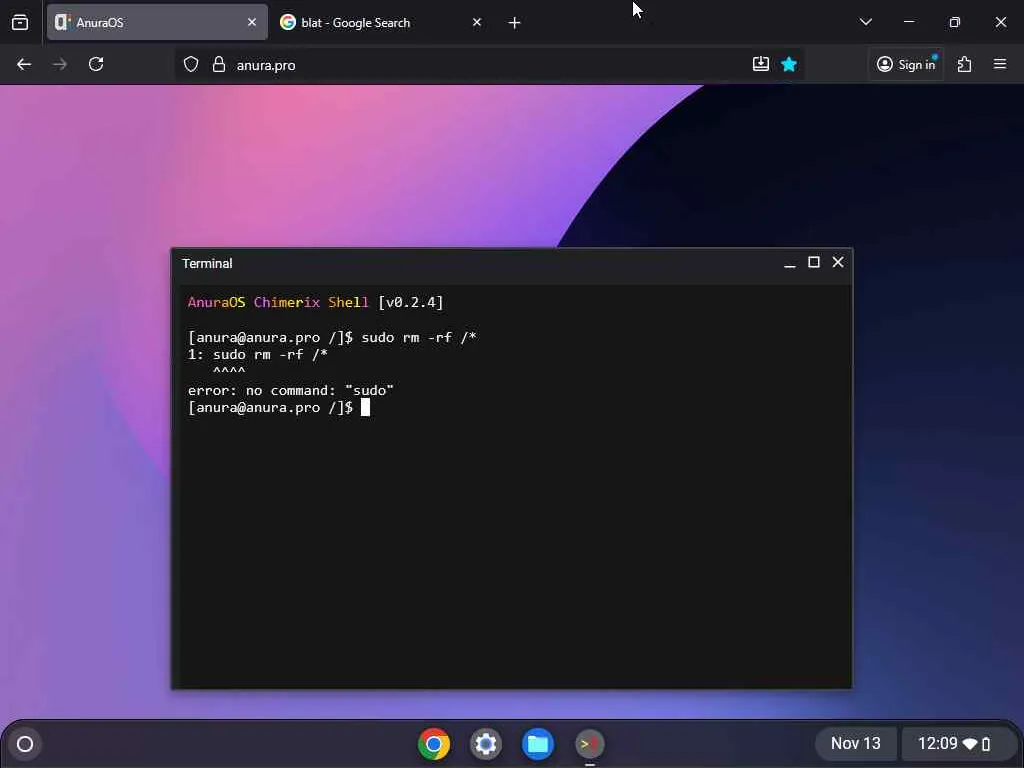Go forward to the next page
The height and width of the screenshot is (768, 1024).
pyautogui.click(x=59, y=64)
